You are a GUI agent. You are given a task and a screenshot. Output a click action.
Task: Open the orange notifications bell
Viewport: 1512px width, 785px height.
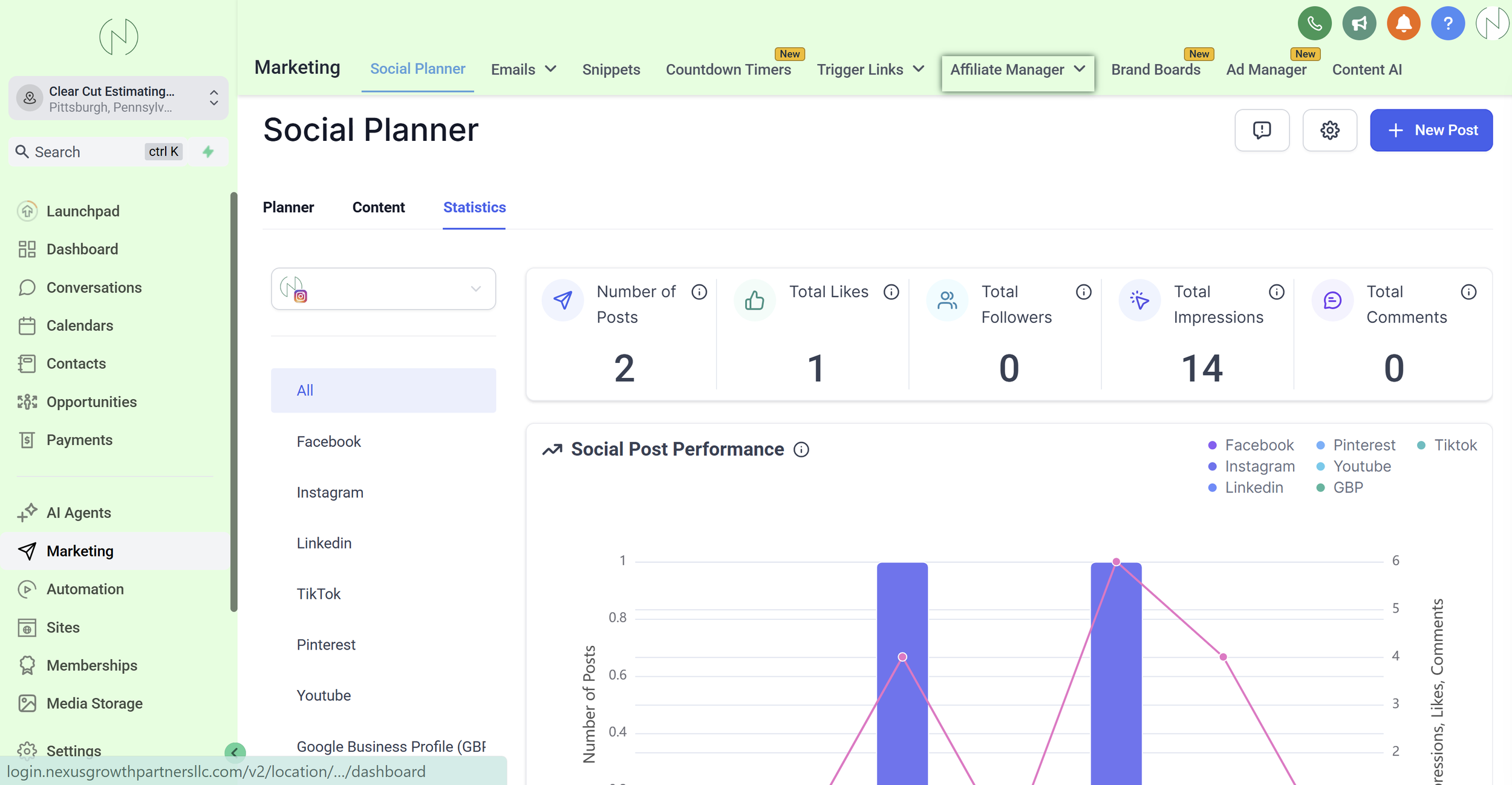point(1403,24)
